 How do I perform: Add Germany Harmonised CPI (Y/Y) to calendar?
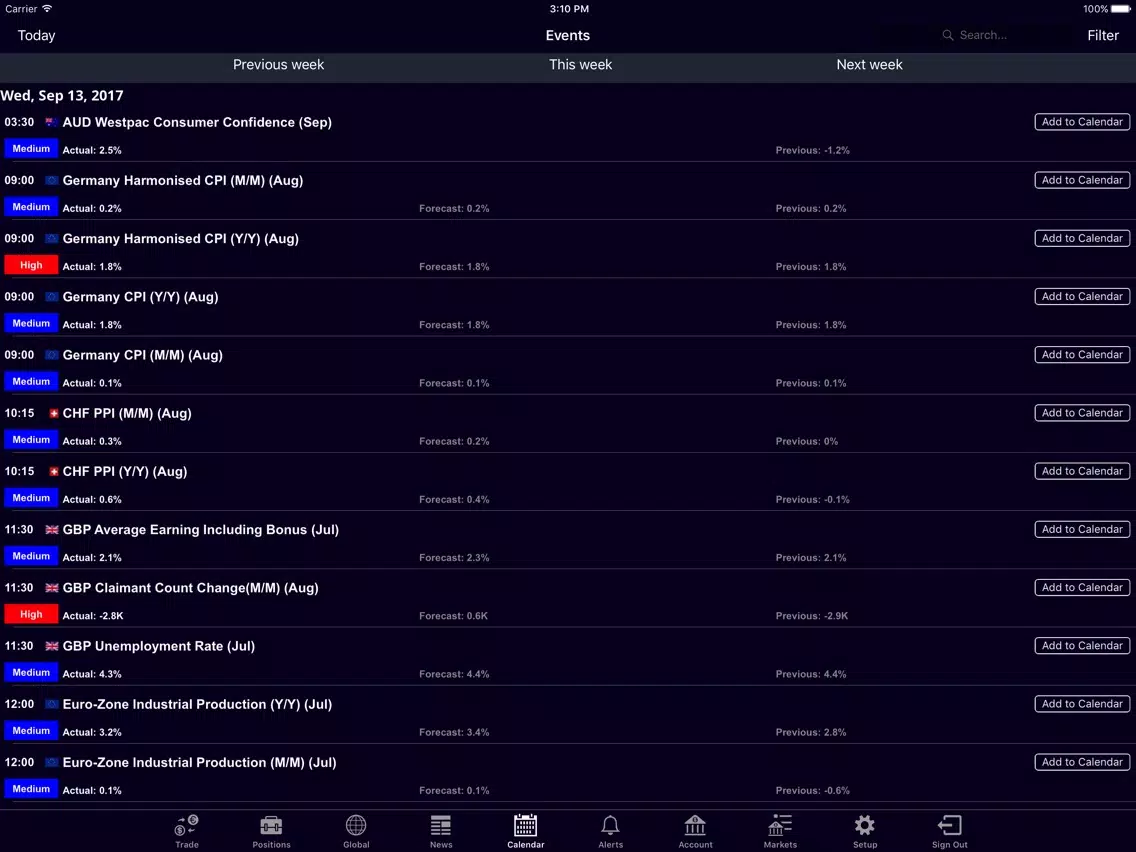[x=1082, y=238]
